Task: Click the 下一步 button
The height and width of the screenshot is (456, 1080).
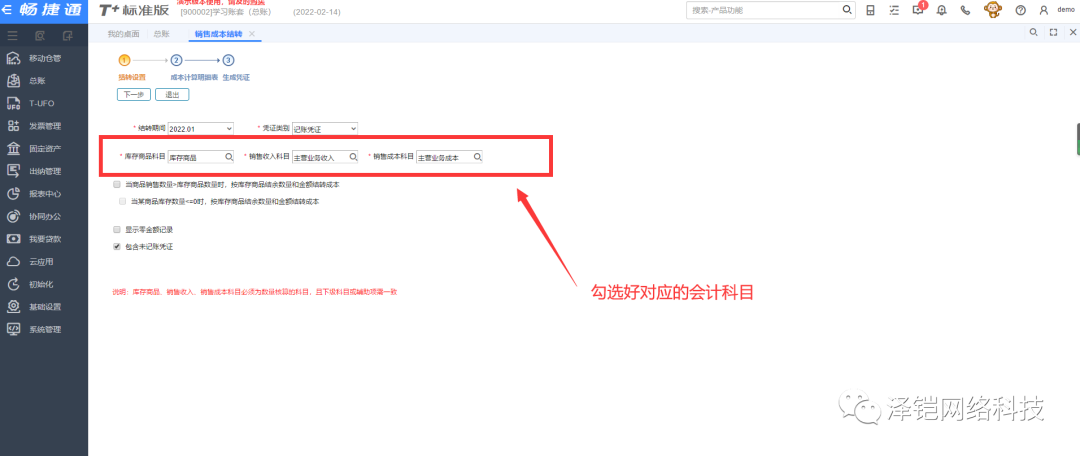Action: click(x=134, y=94)
